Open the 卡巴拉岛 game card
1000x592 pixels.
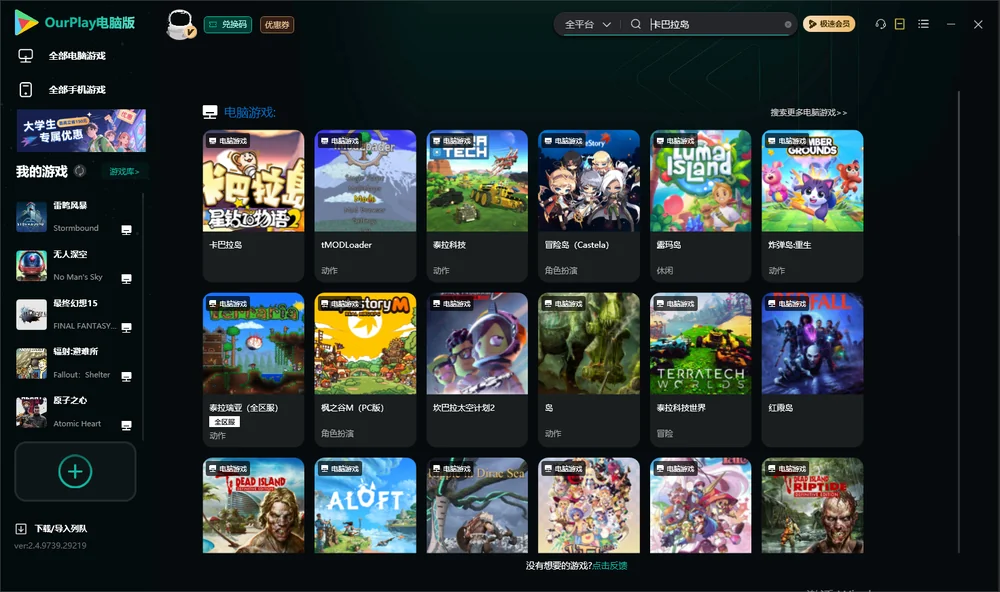[253, 206]
